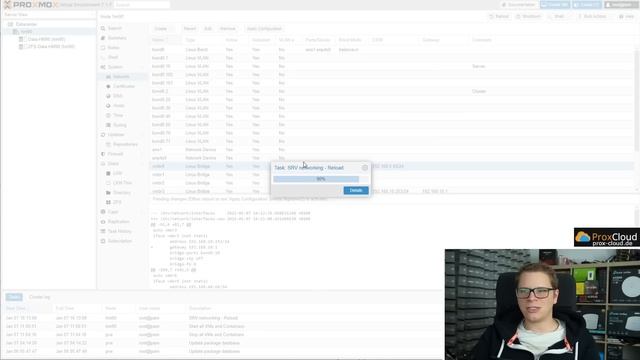640x360 pixels.
Task: Click the Create CT button
Action: coord(587,5)
